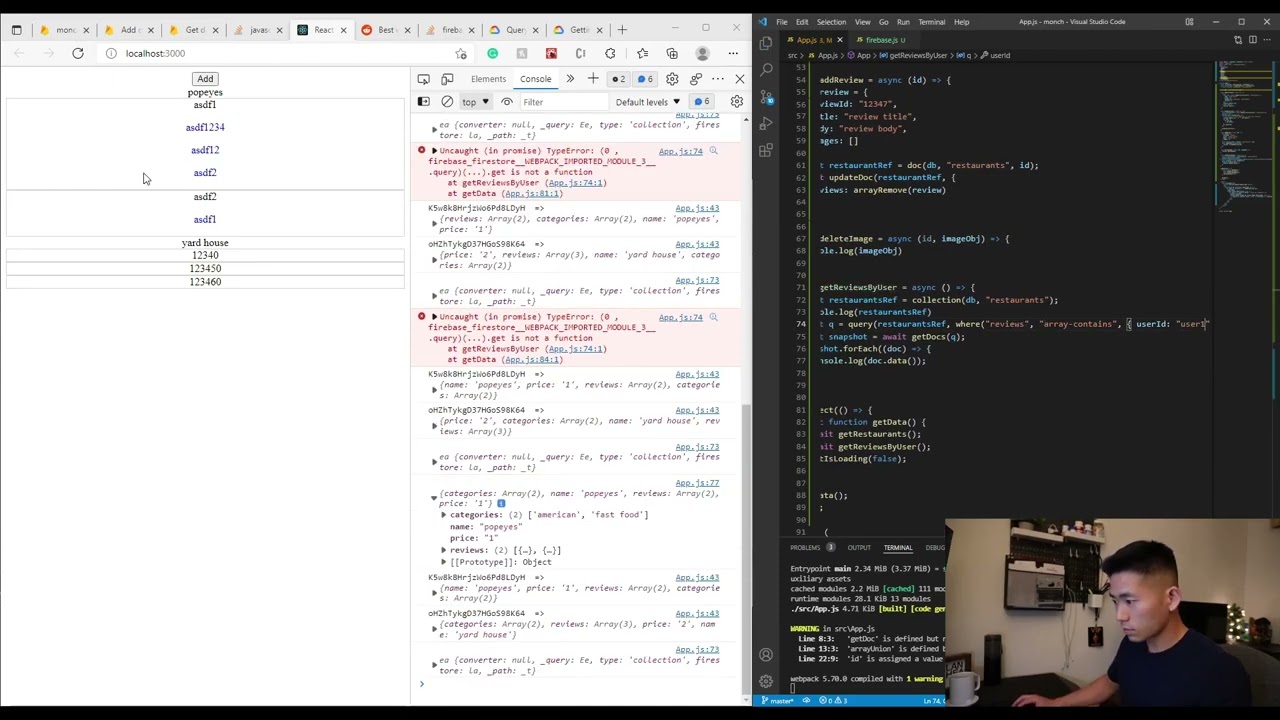Open changes compare icon in VS Code editor
The image size is (1280, 720).
1238,40
